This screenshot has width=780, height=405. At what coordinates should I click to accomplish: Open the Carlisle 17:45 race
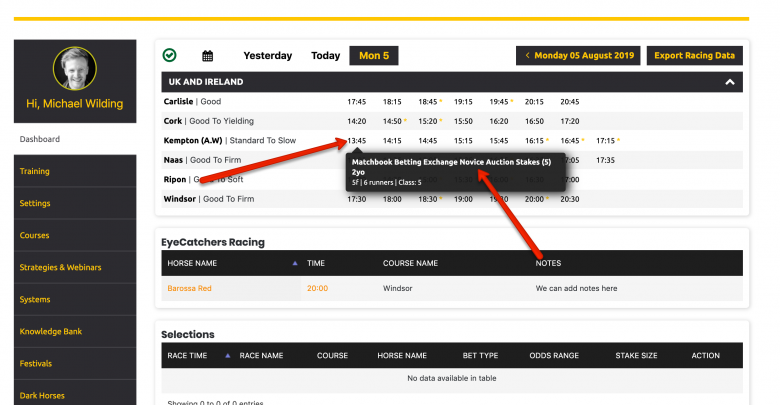357,102
